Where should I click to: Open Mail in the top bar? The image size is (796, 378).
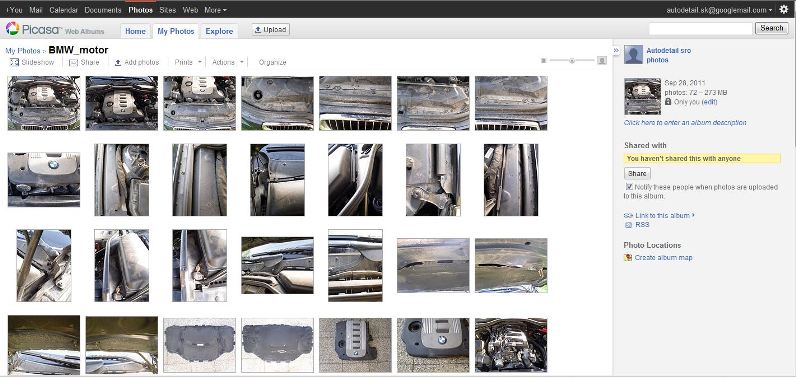[36, 10]
